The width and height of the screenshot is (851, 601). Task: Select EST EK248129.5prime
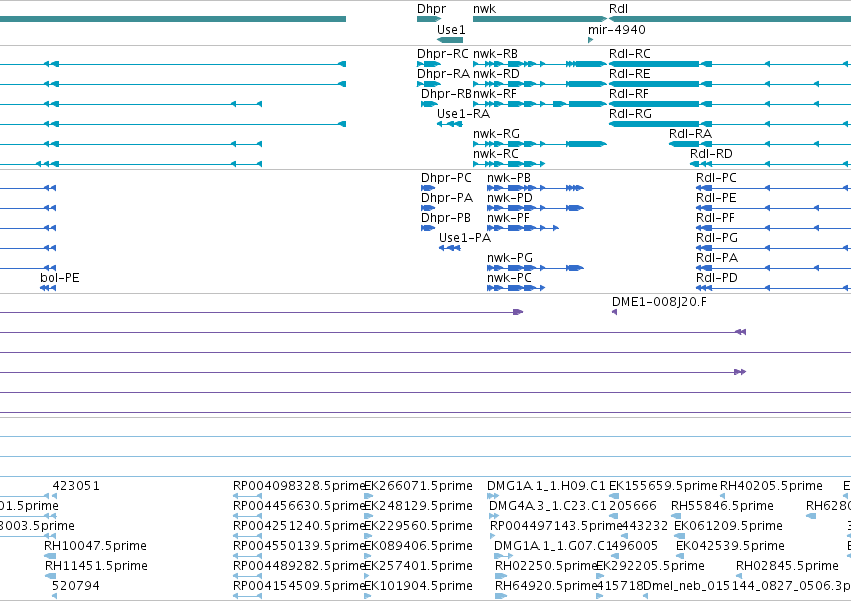[368, 516]
